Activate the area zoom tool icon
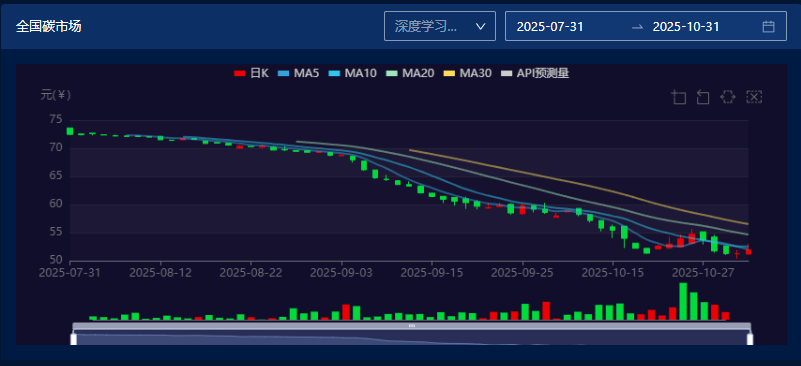Screen dimensions: 801x366 click(679, 97)
